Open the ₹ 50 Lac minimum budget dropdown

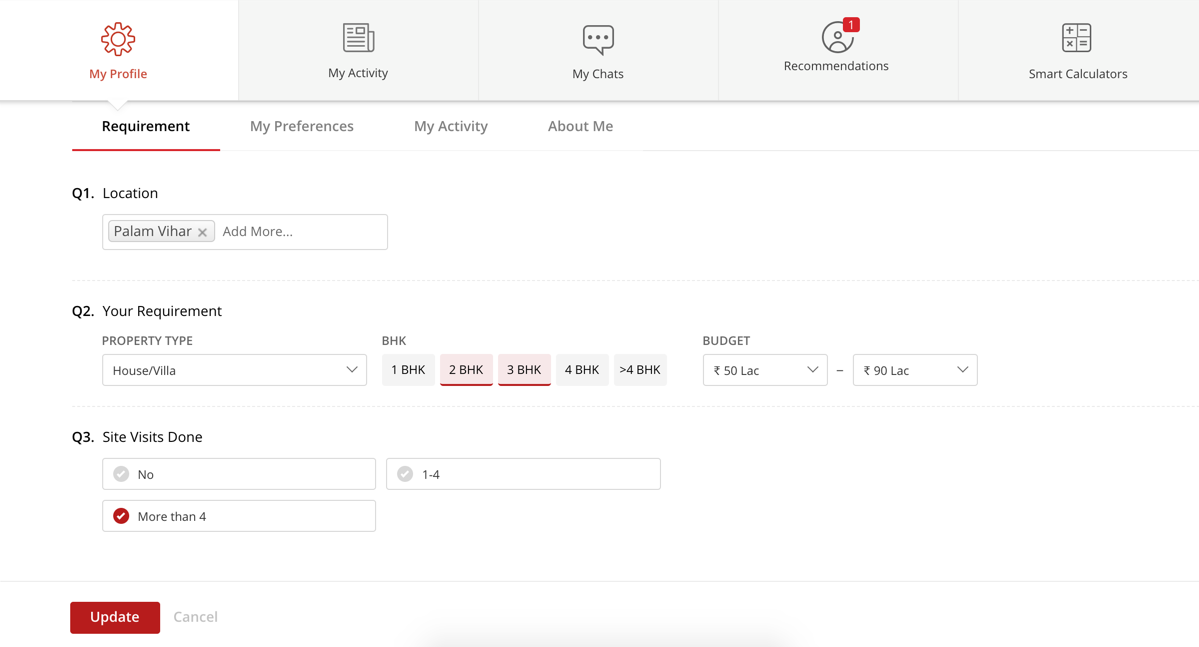[x=765, y=370]
